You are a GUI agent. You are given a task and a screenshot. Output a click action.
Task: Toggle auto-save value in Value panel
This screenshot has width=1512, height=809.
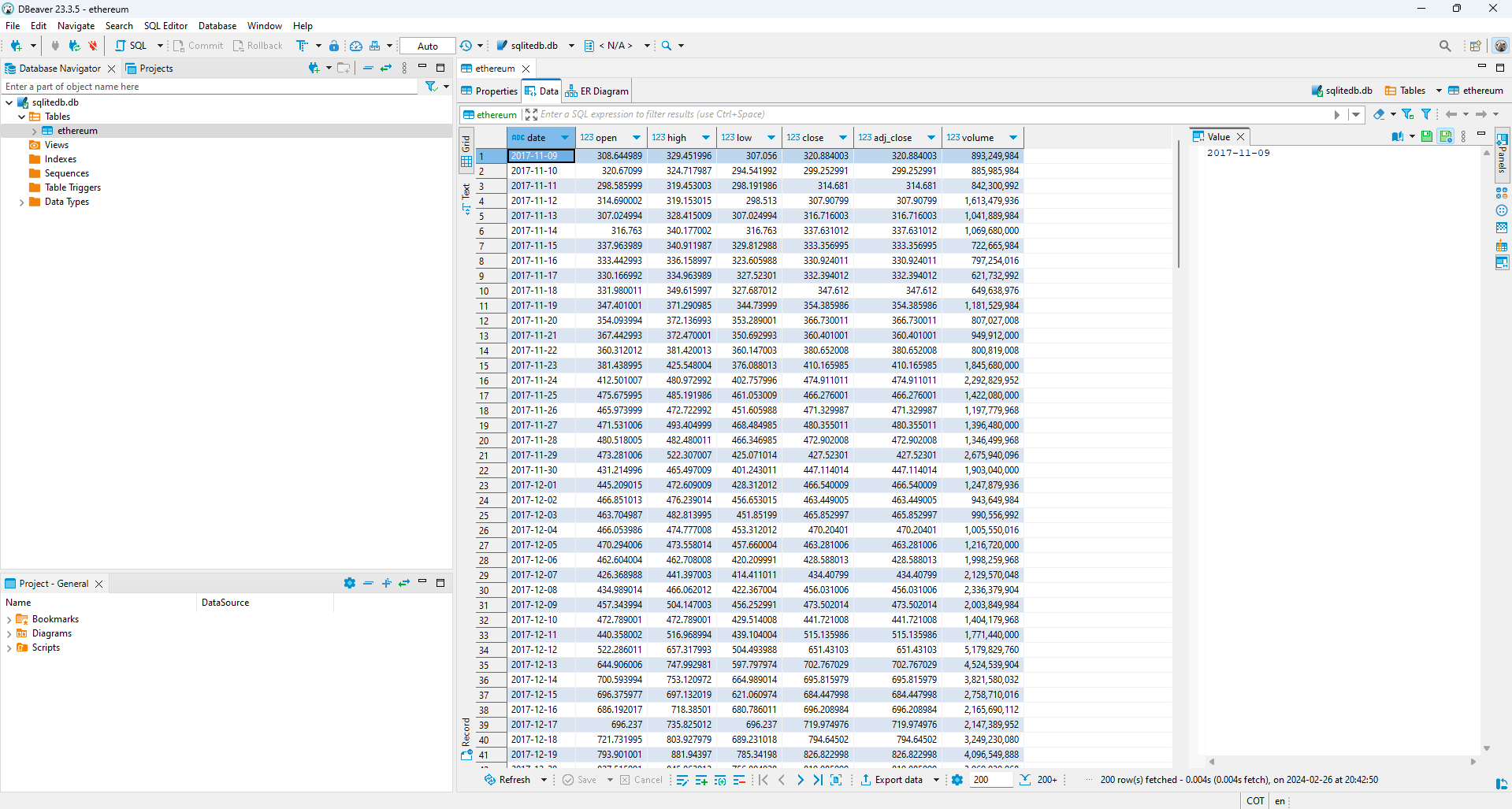click(x=1446, y=136)
